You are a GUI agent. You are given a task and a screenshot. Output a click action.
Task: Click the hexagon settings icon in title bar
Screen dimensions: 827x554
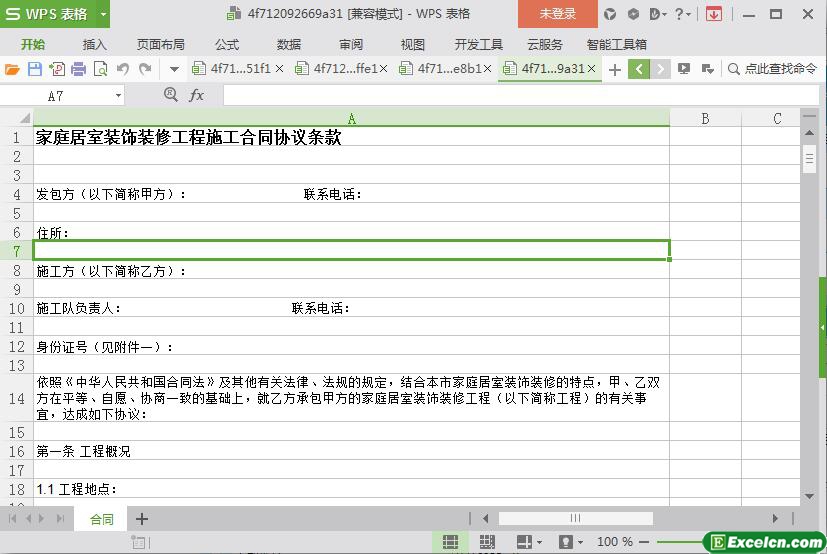633,14
